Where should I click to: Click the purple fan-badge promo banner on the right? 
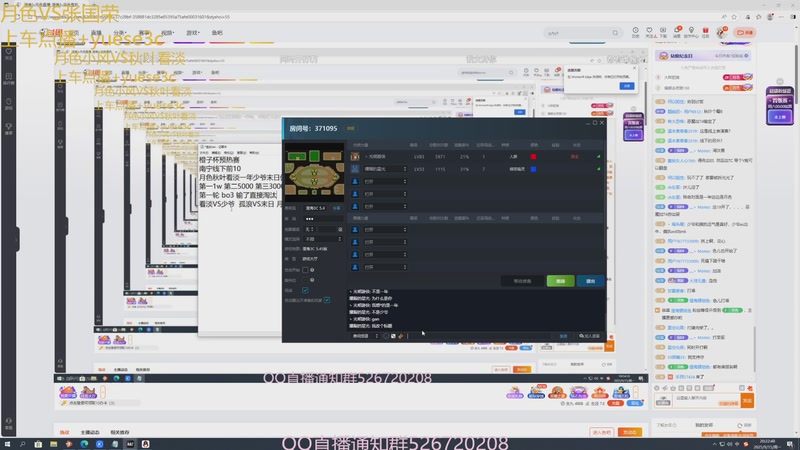(x=780, y=106)
